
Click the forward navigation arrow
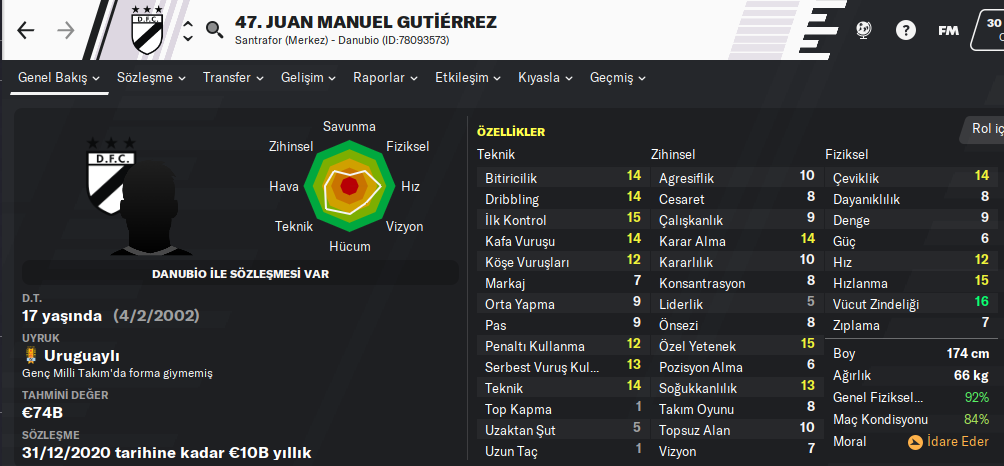tap(66, 30)
